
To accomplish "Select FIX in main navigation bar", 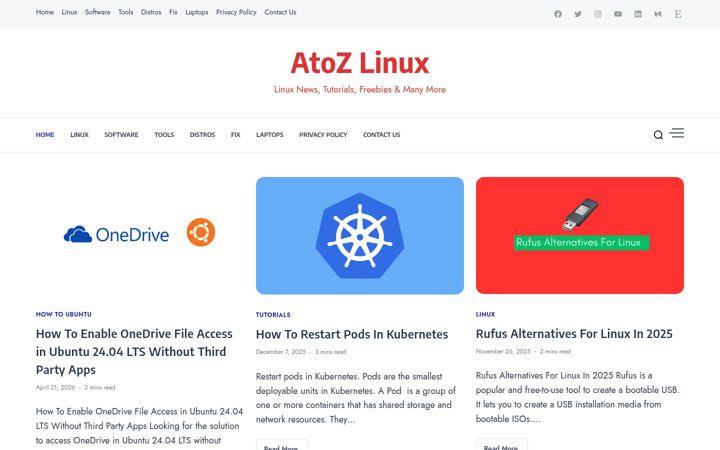I will click(236, 135).
